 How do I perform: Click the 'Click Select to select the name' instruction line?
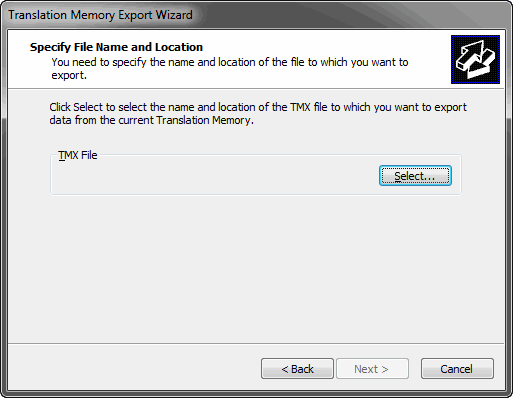pyautogui.click(x=258, y=107)
